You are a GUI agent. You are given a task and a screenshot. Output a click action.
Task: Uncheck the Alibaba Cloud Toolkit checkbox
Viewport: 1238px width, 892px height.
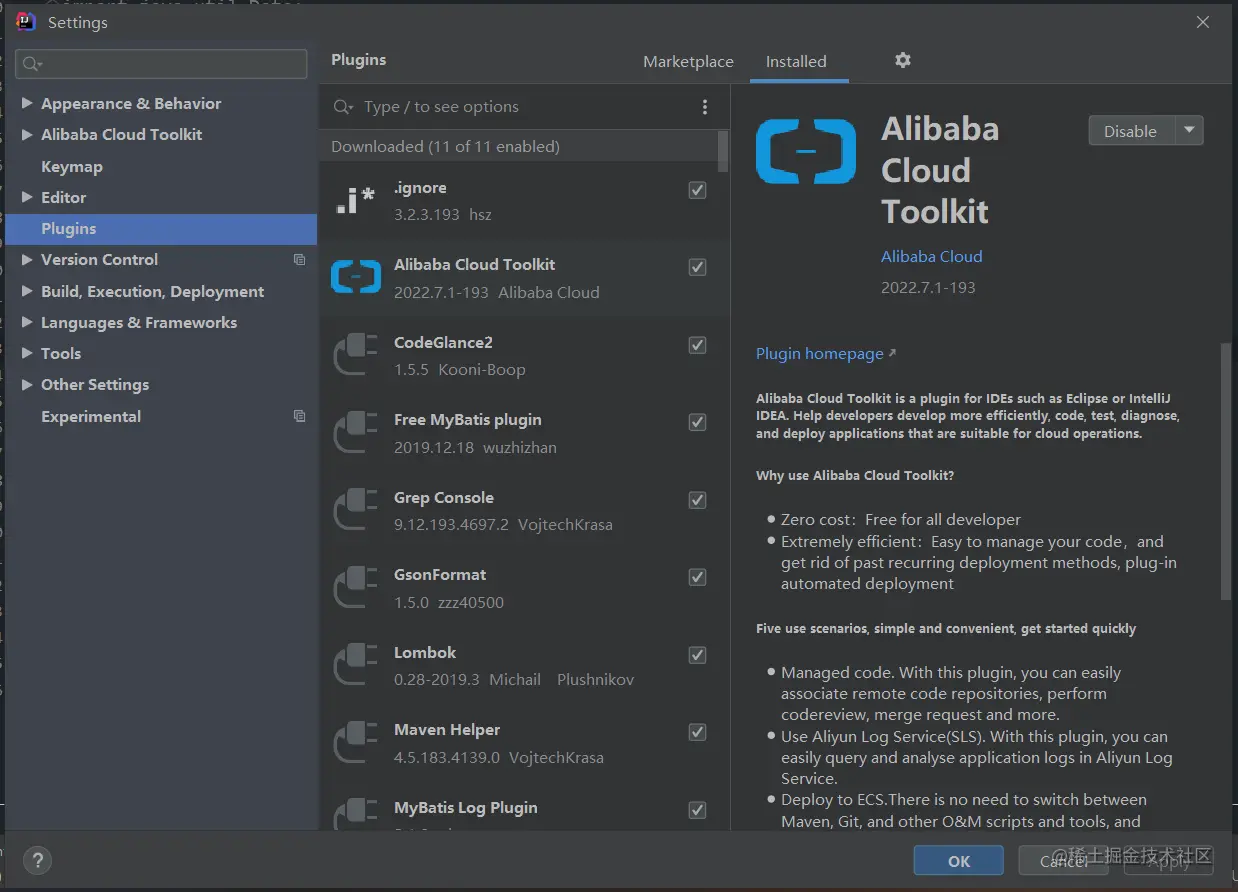[698, 267]
